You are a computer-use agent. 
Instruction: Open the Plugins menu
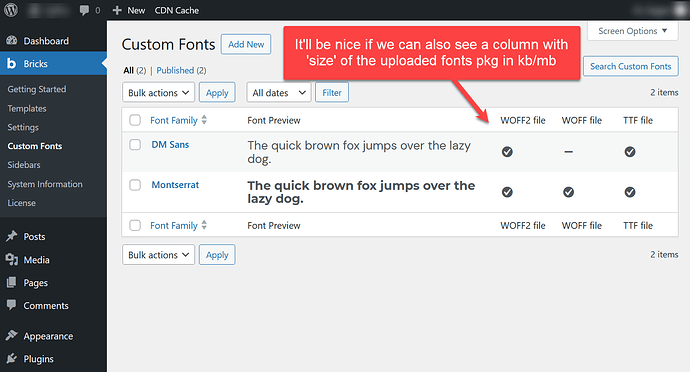39,359
